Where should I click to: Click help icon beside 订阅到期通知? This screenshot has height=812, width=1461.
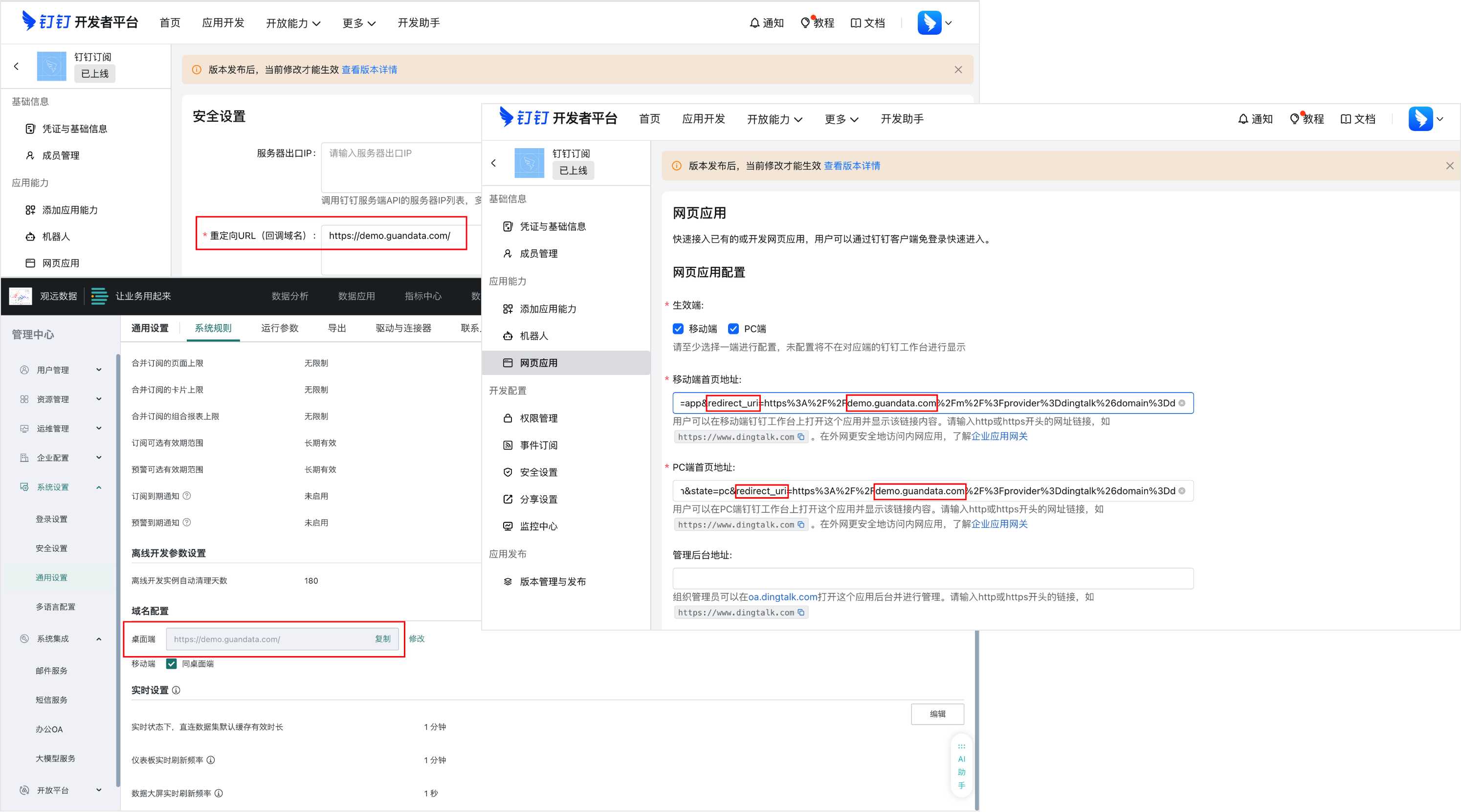click(187, 496)
